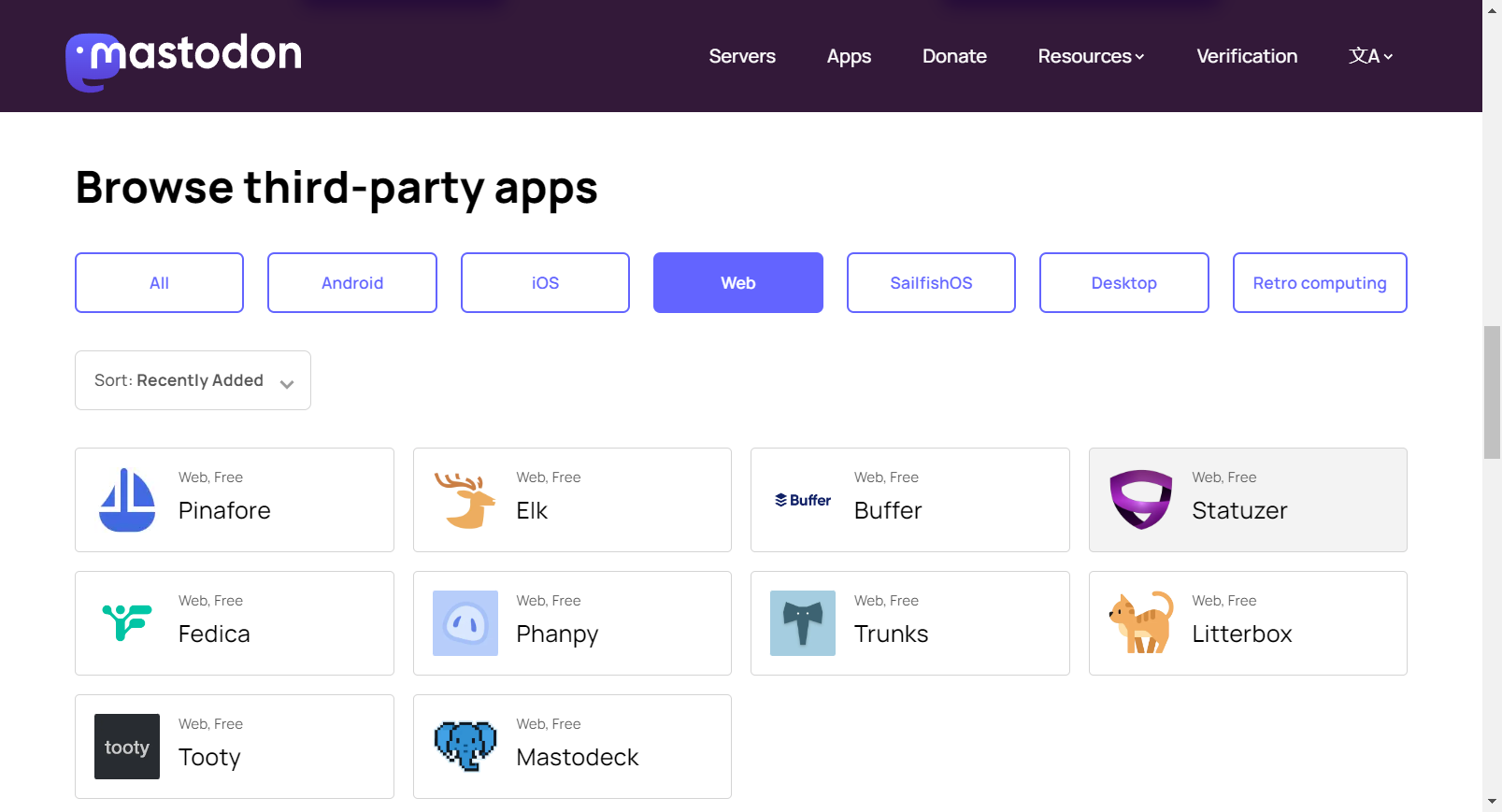Click the Statuzer purple shield icon
The image size is (1502, 812).
[x=1140, y=500]
